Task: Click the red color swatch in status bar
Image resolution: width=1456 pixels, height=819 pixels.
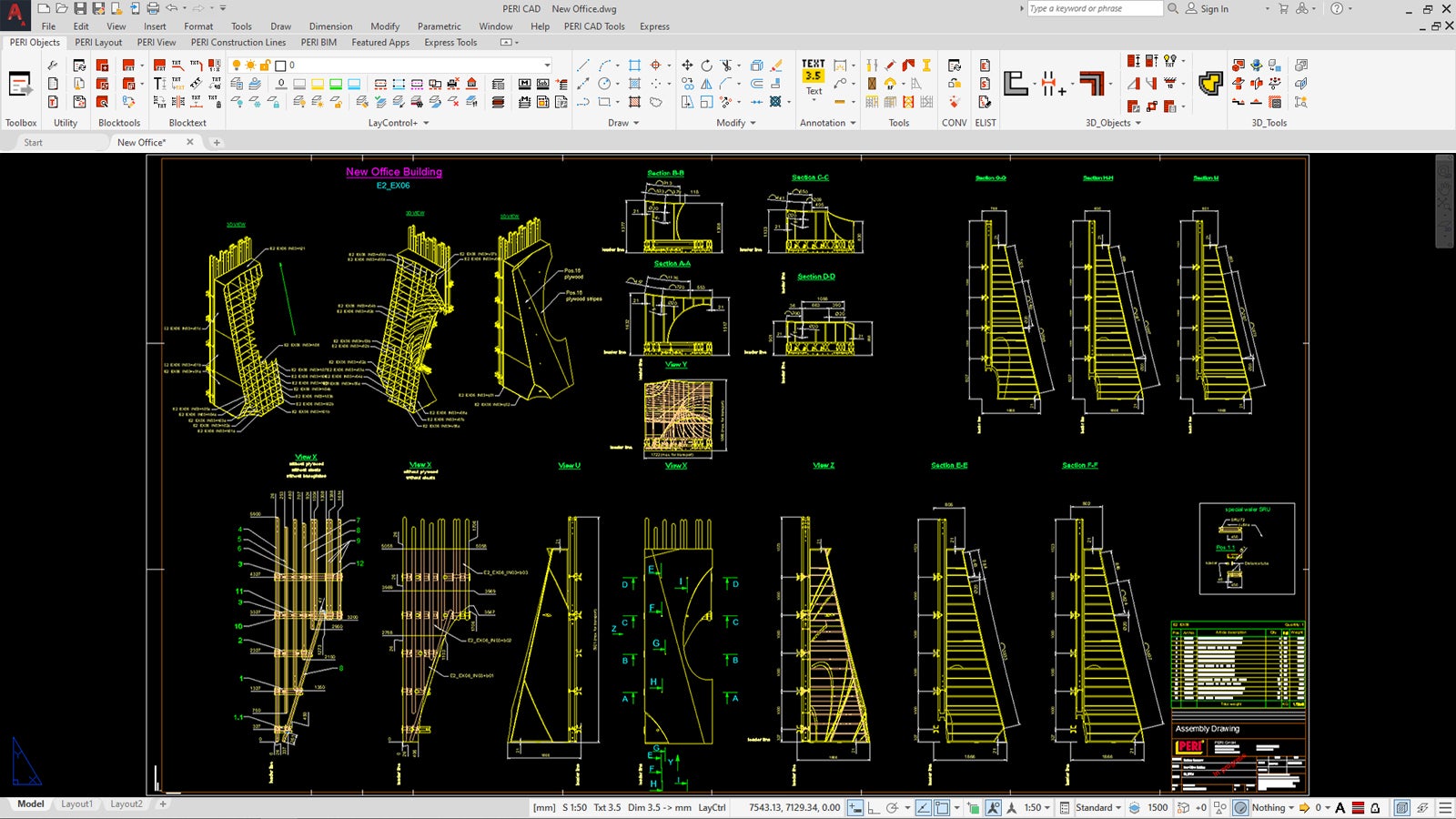Action: pyautogui.click(x=1358, y=808)
